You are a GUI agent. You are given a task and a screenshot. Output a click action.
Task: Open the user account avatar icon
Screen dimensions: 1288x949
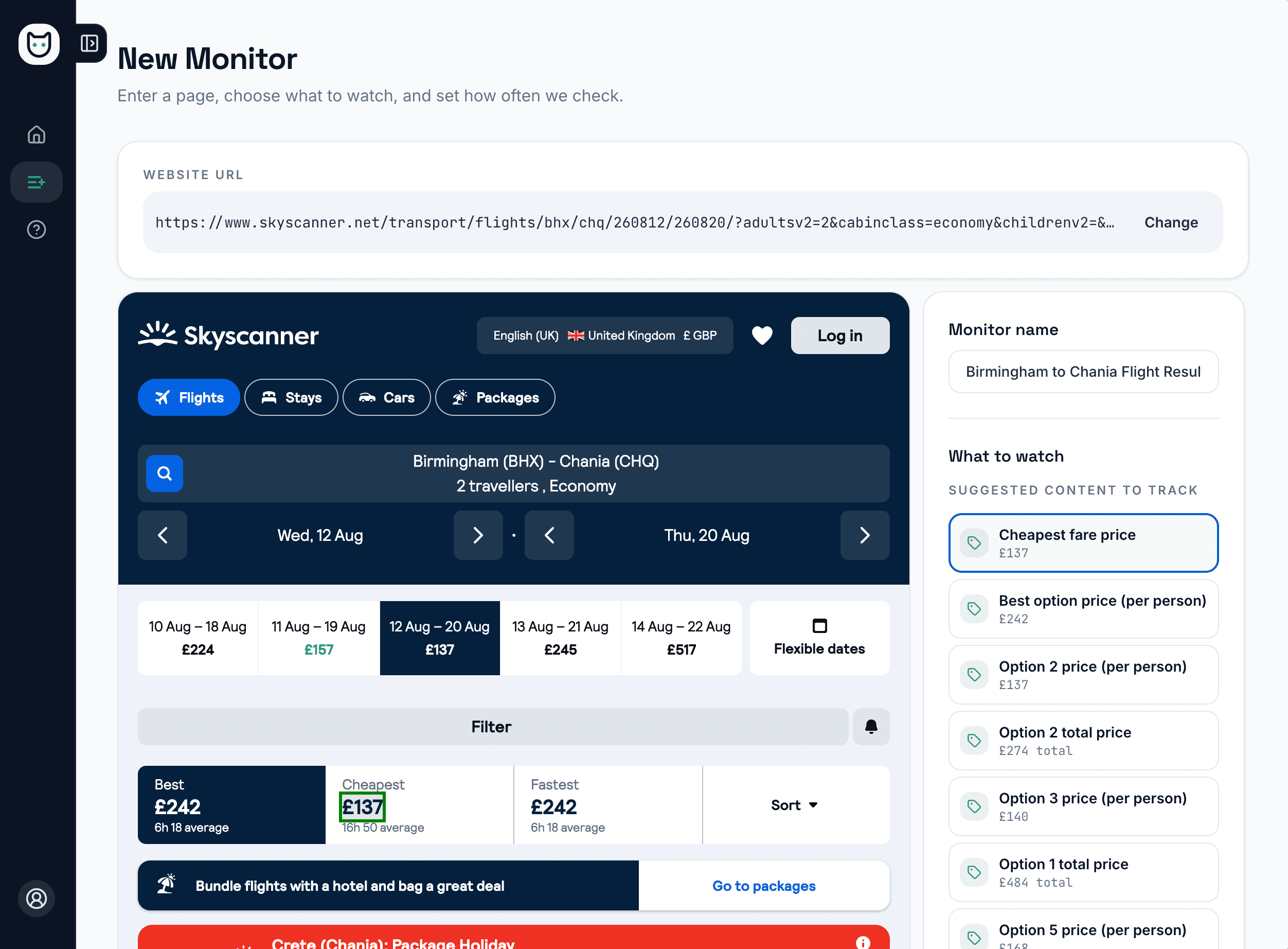[x=37, y=899]
